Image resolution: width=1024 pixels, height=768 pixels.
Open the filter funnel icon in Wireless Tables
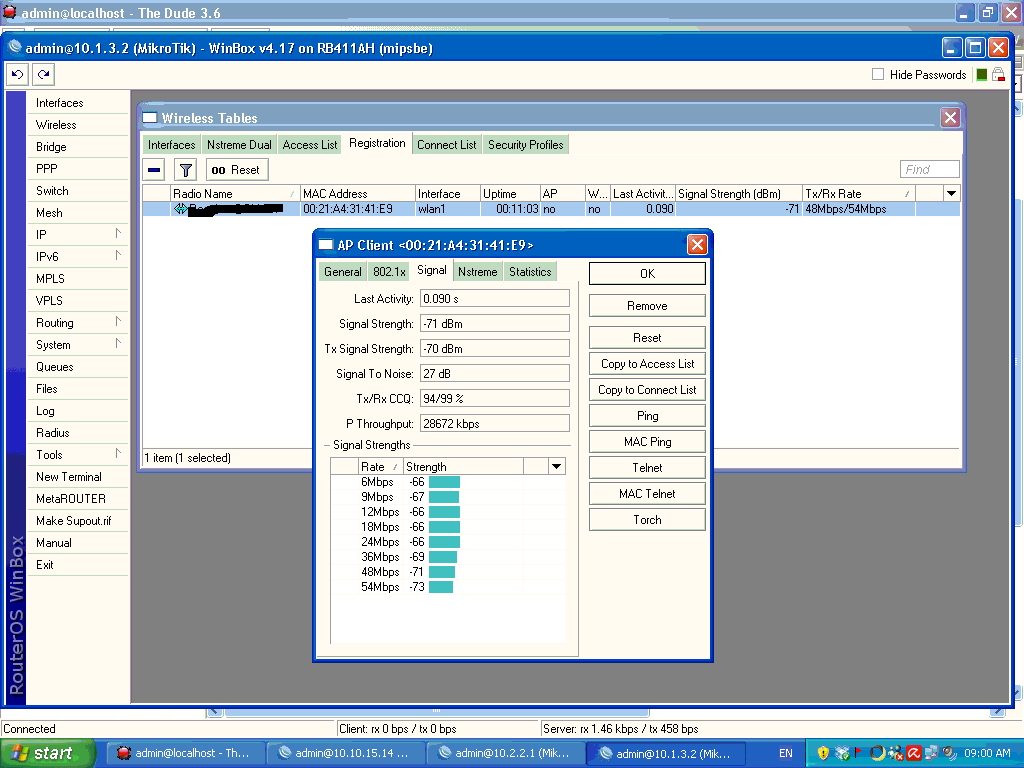(x=185, y=170)
